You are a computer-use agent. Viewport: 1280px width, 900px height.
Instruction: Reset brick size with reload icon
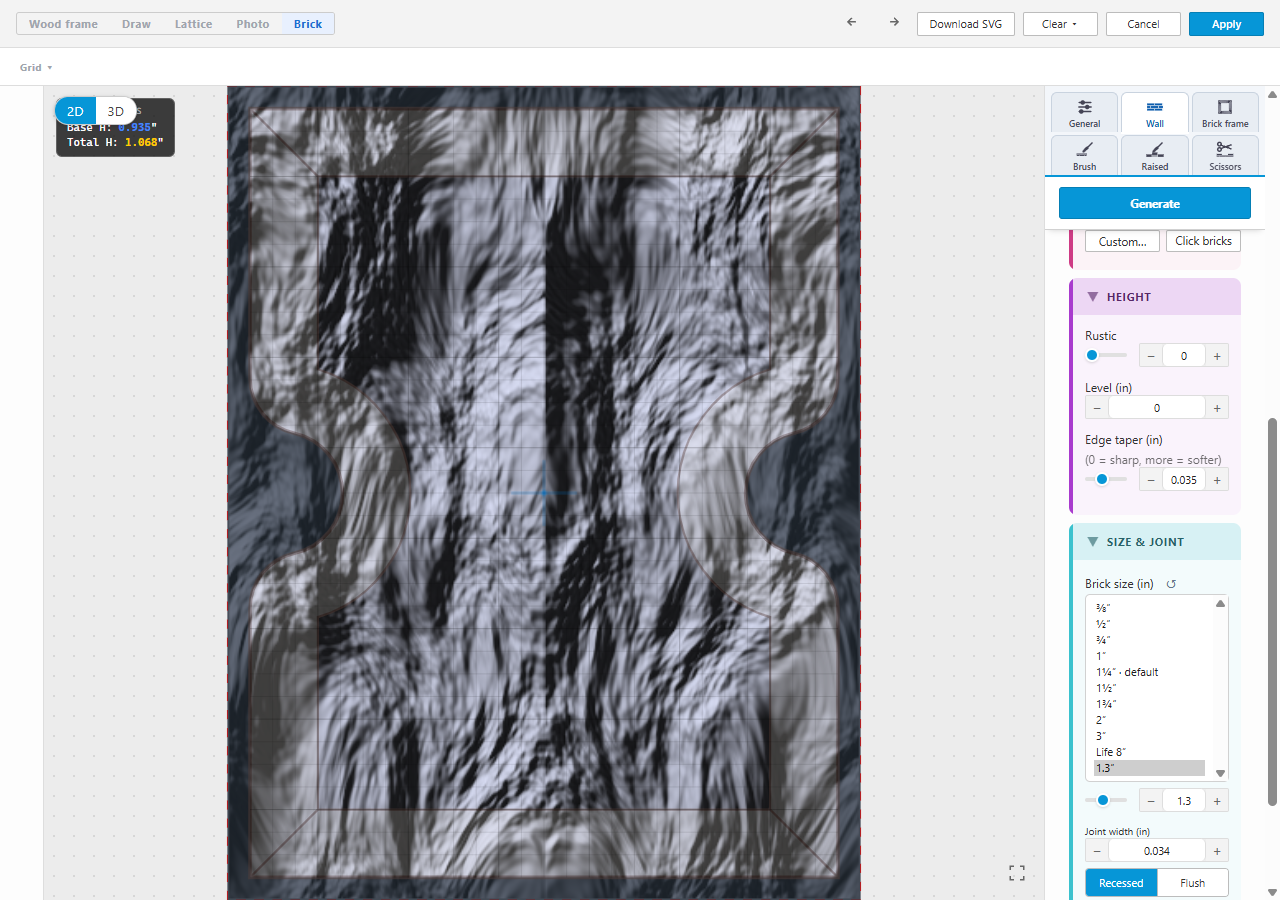click(x=1172, y=584)
